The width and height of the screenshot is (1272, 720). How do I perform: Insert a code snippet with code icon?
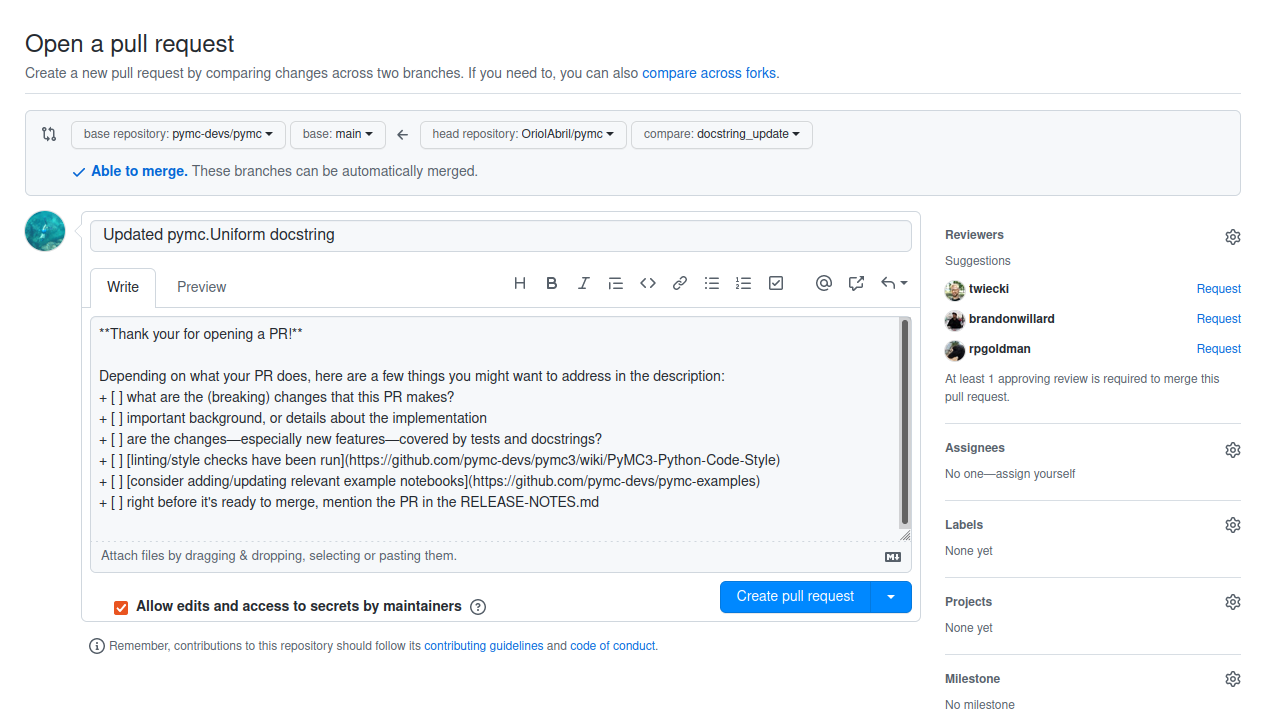point(648,284)
